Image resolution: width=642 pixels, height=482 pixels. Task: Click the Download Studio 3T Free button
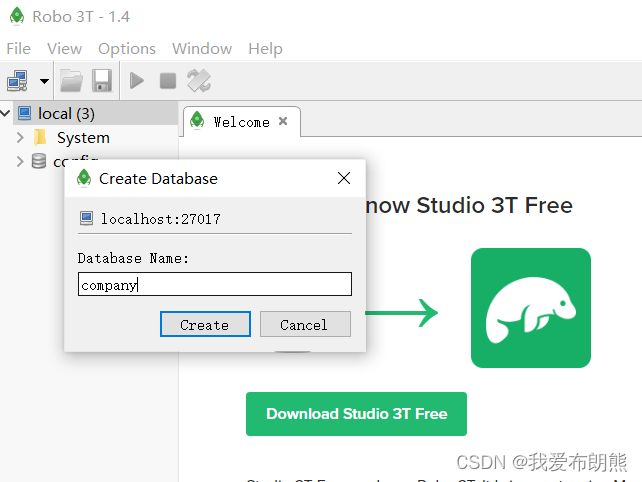click(356, 414)
